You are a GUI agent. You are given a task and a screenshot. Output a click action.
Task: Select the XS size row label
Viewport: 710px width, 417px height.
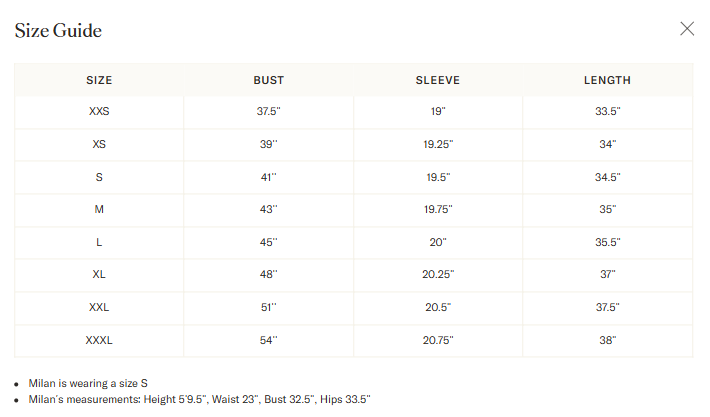(x=99, y=144)
